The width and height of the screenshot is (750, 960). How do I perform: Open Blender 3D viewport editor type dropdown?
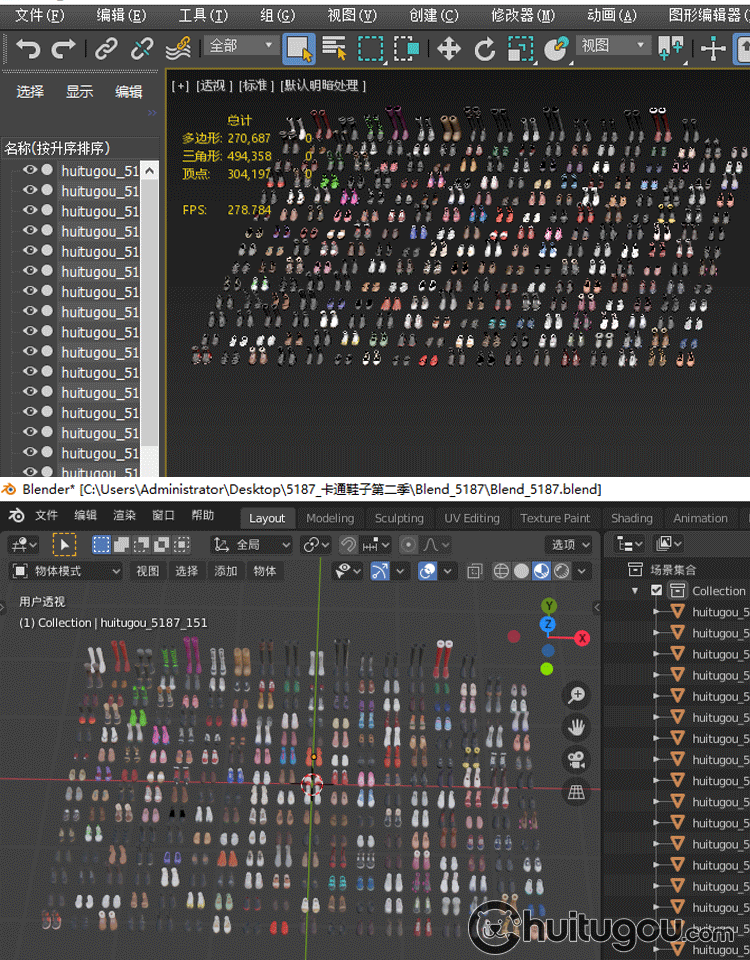coord(24,544)
